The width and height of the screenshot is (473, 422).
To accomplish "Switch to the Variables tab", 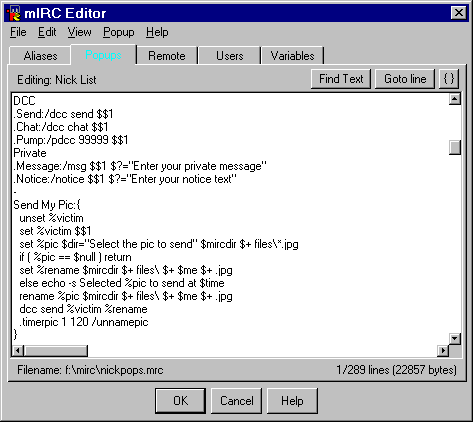I will pos(292,56).
